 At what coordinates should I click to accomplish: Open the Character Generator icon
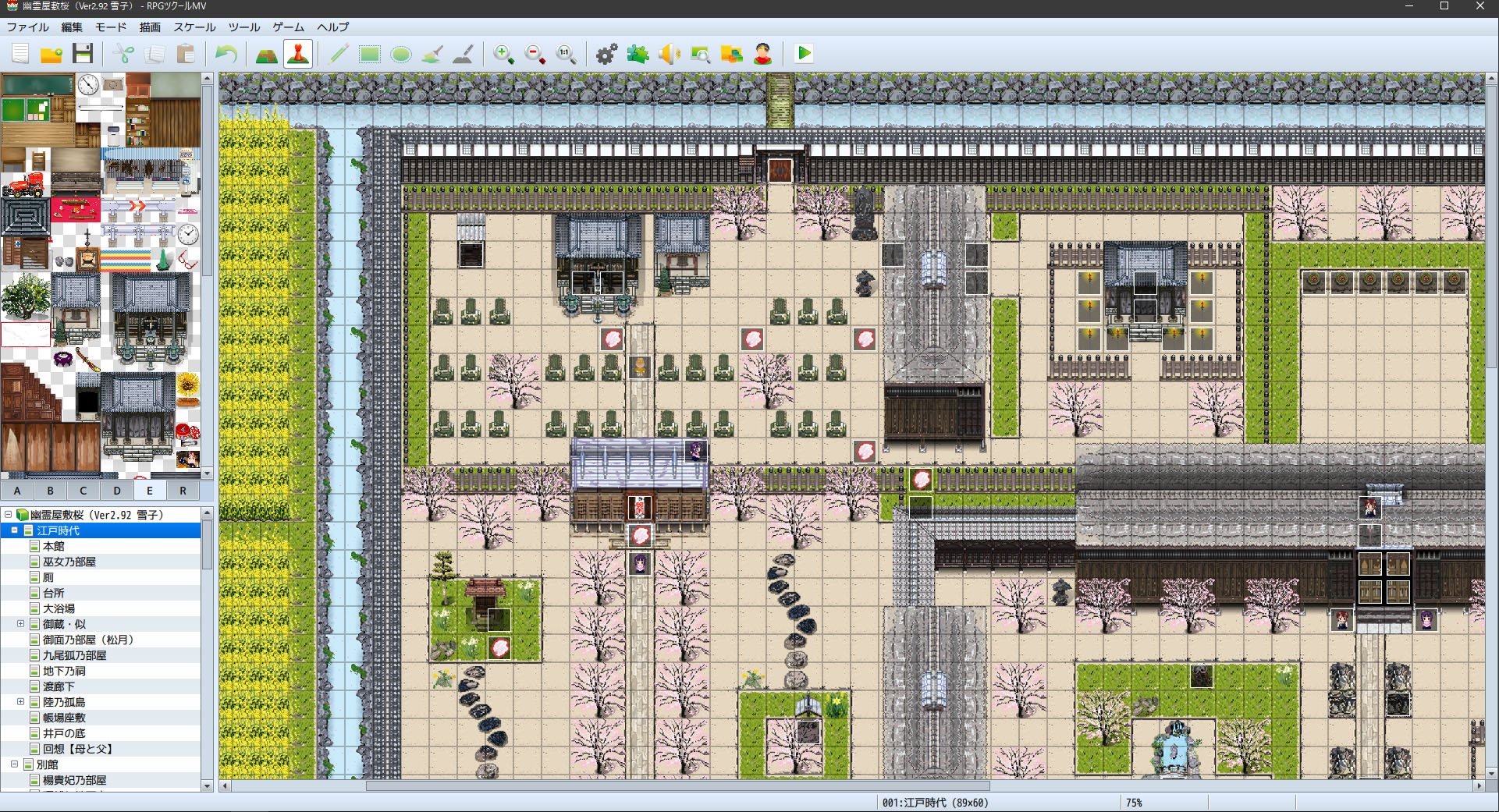[763, 54]
